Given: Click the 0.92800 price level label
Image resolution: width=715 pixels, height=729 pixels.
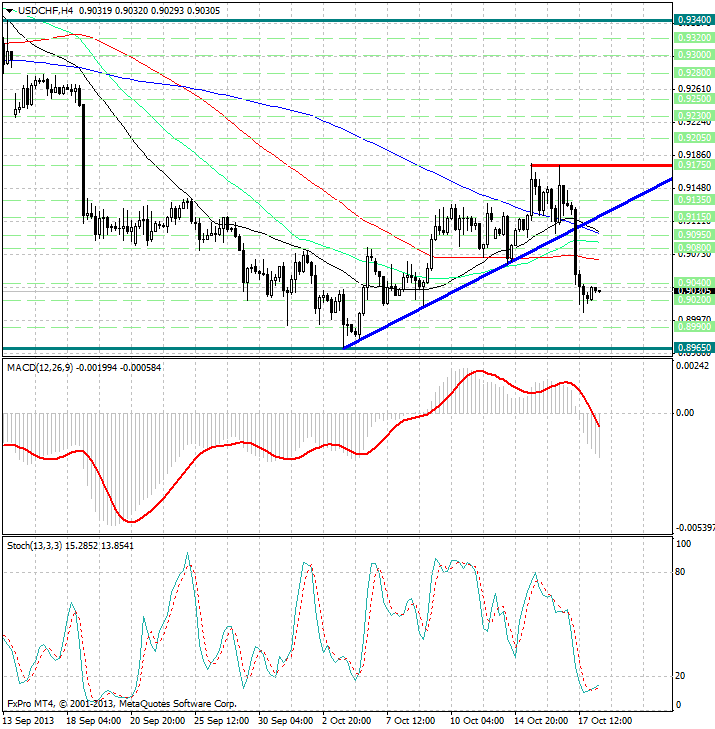Looking at the screenshot, I should click(x=694, y=73).
